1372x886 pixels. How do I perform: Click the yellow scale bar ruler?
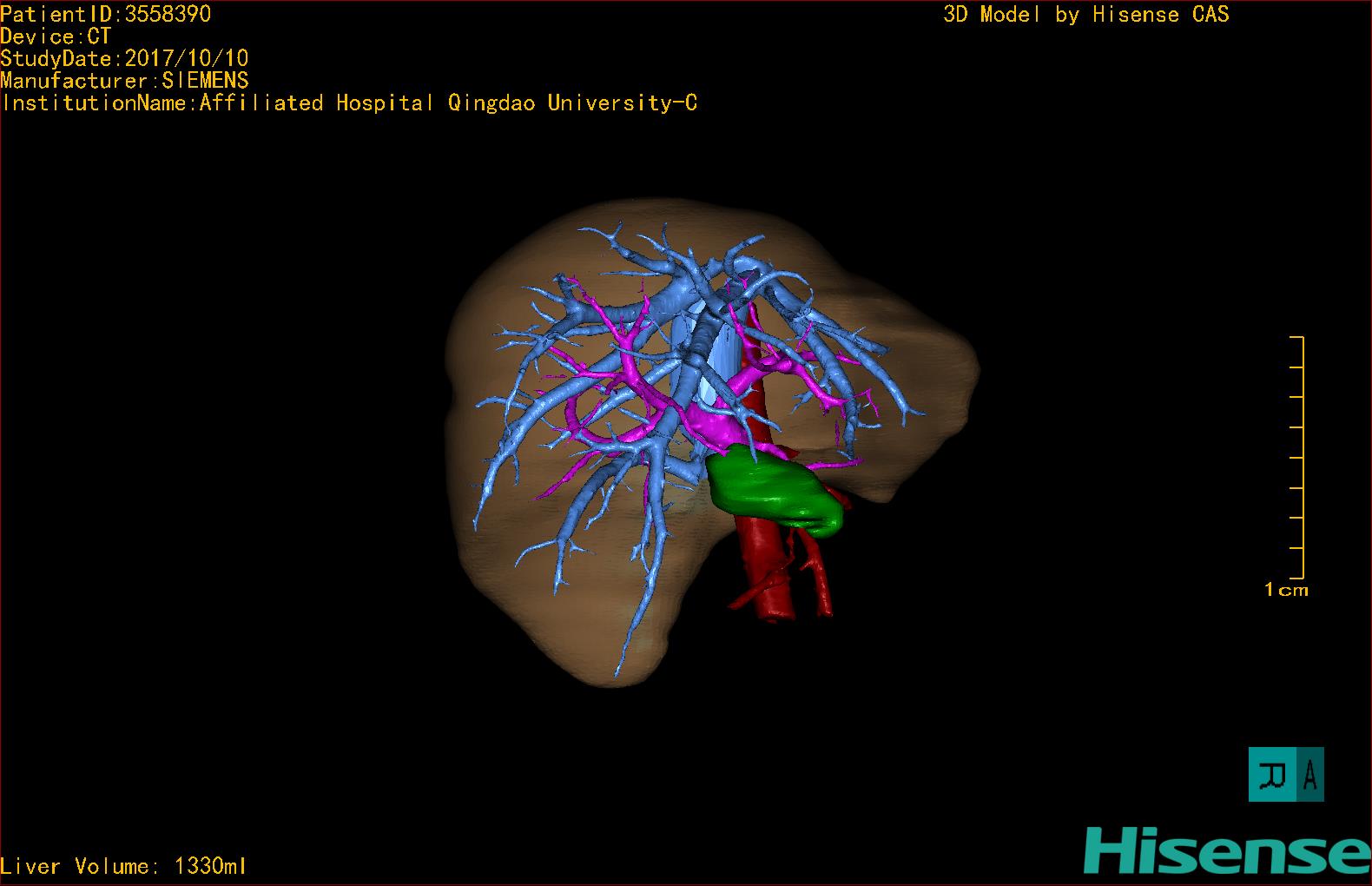1297,457
